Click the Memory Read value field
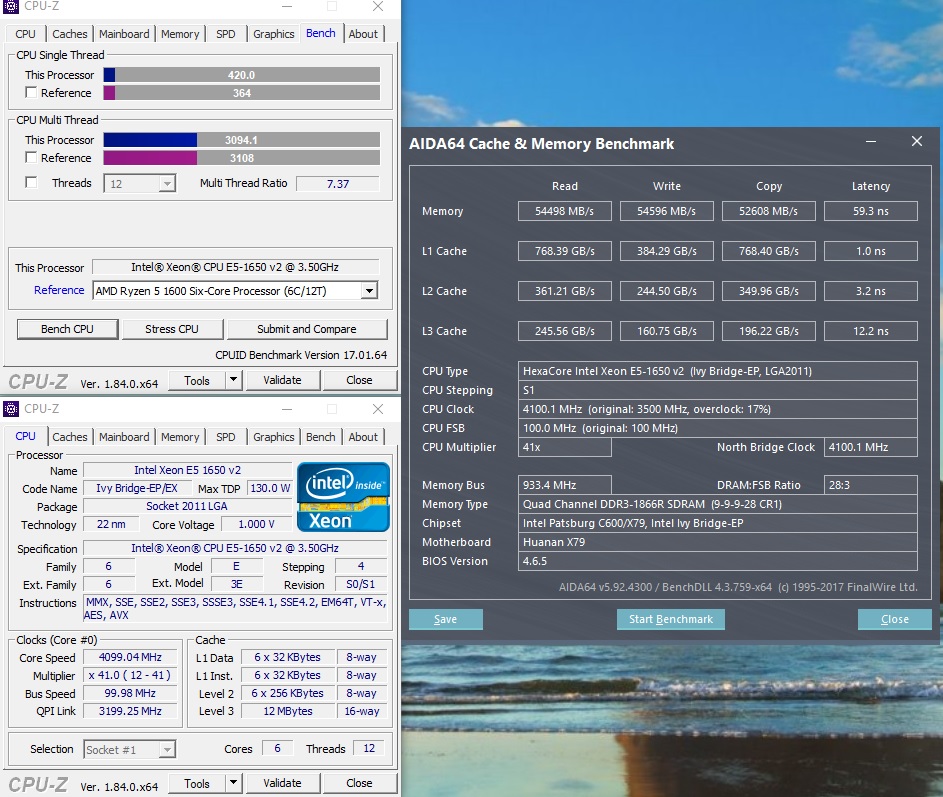The height and width of the screenshot is (797, 943). coord(565,211)
